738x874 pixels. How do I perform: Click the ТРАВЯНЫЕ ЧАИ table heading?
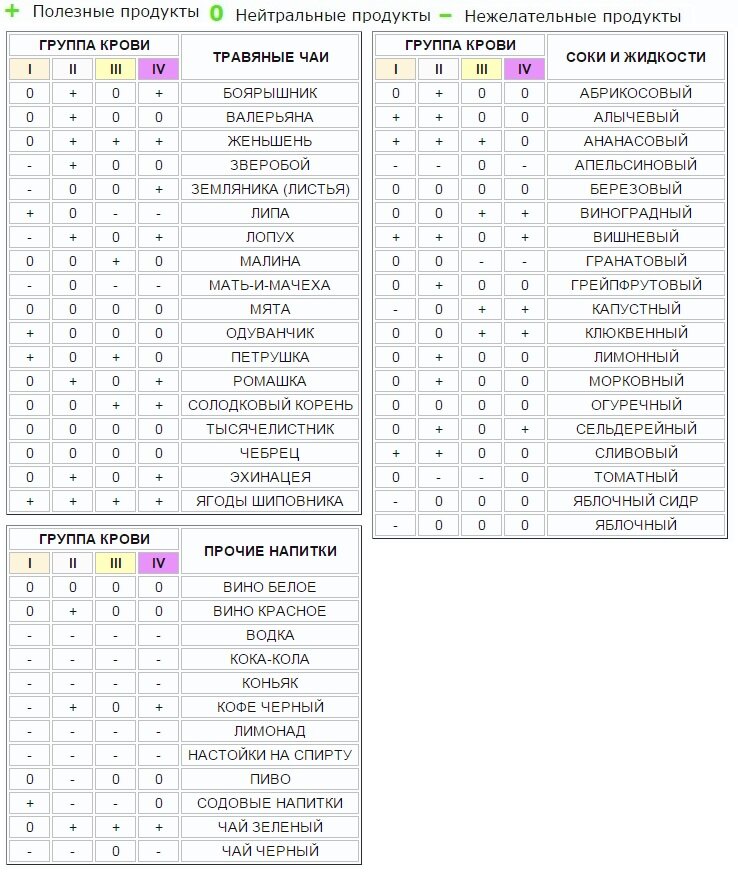click(x=270, y=57)
